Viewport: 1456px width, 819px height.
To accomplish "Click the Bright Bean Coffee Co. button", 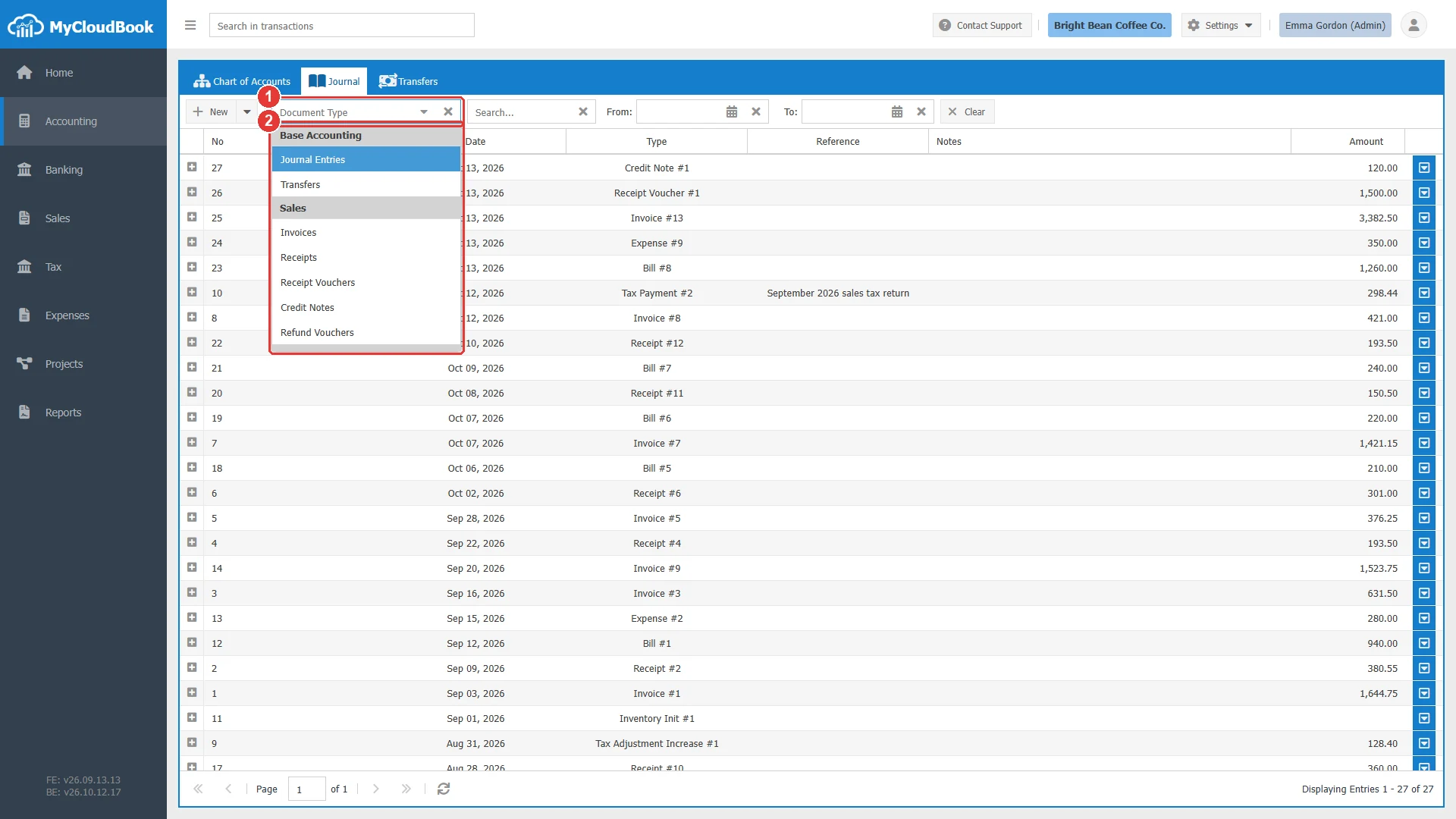I will tap(1109, 25).
